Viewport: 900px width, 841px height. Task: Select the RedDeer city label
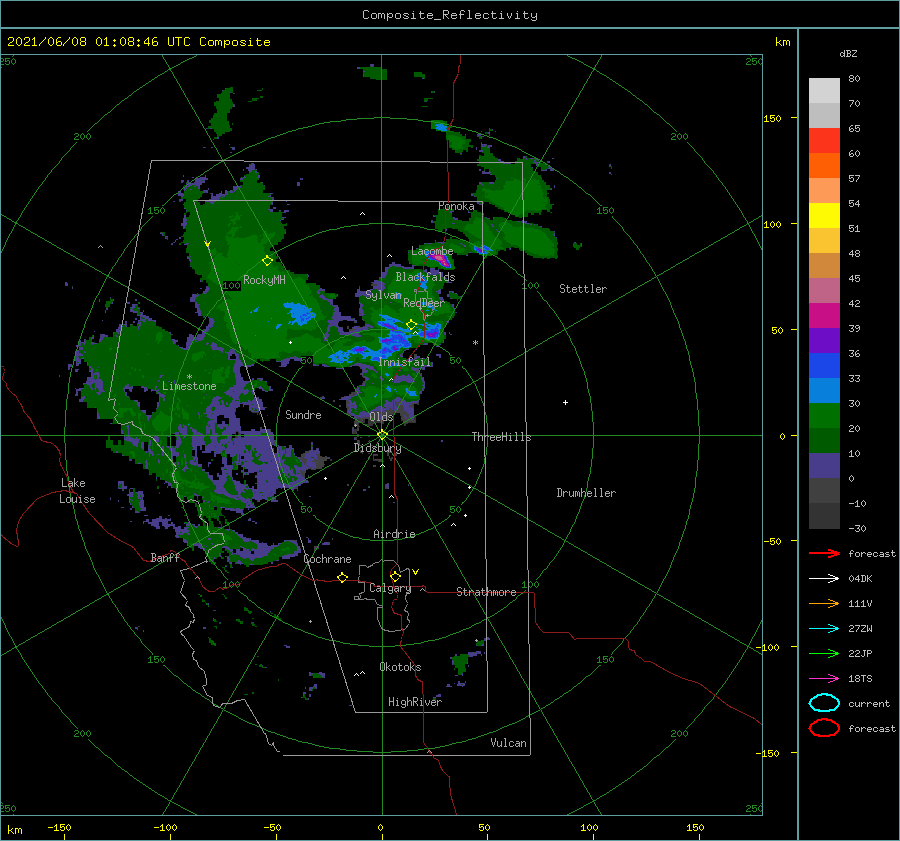point(424,303)
